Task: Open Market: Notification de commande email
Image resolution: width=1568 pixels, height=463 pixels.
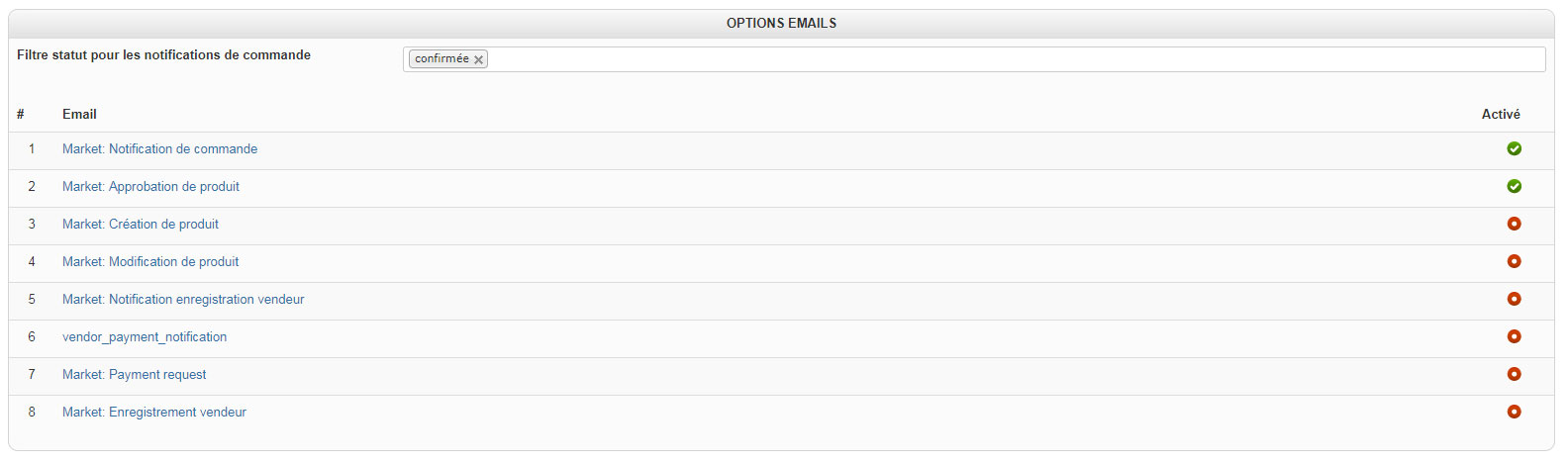Action: (159, 148)
